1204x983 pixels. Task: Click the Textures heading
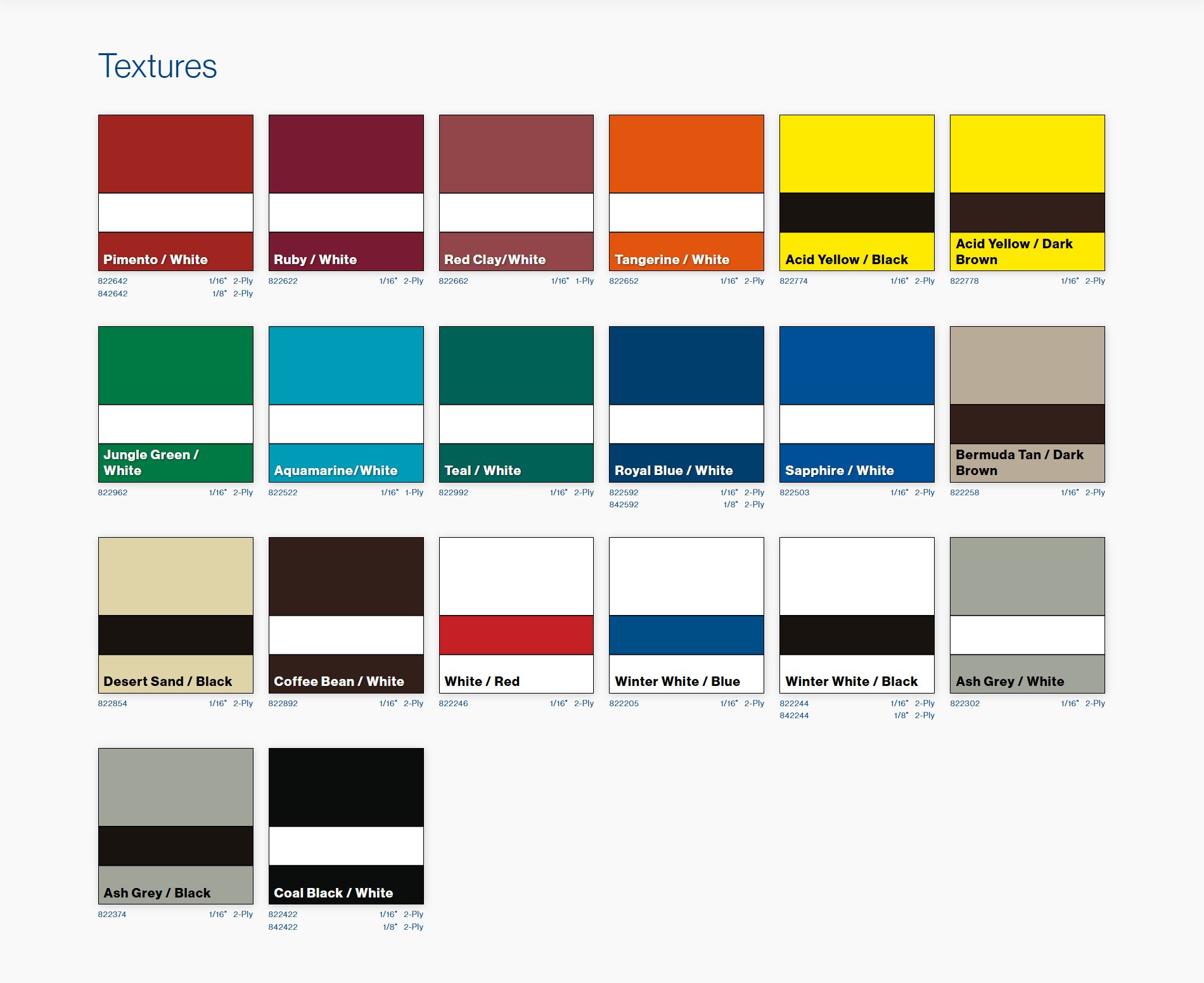click(157, 67)
